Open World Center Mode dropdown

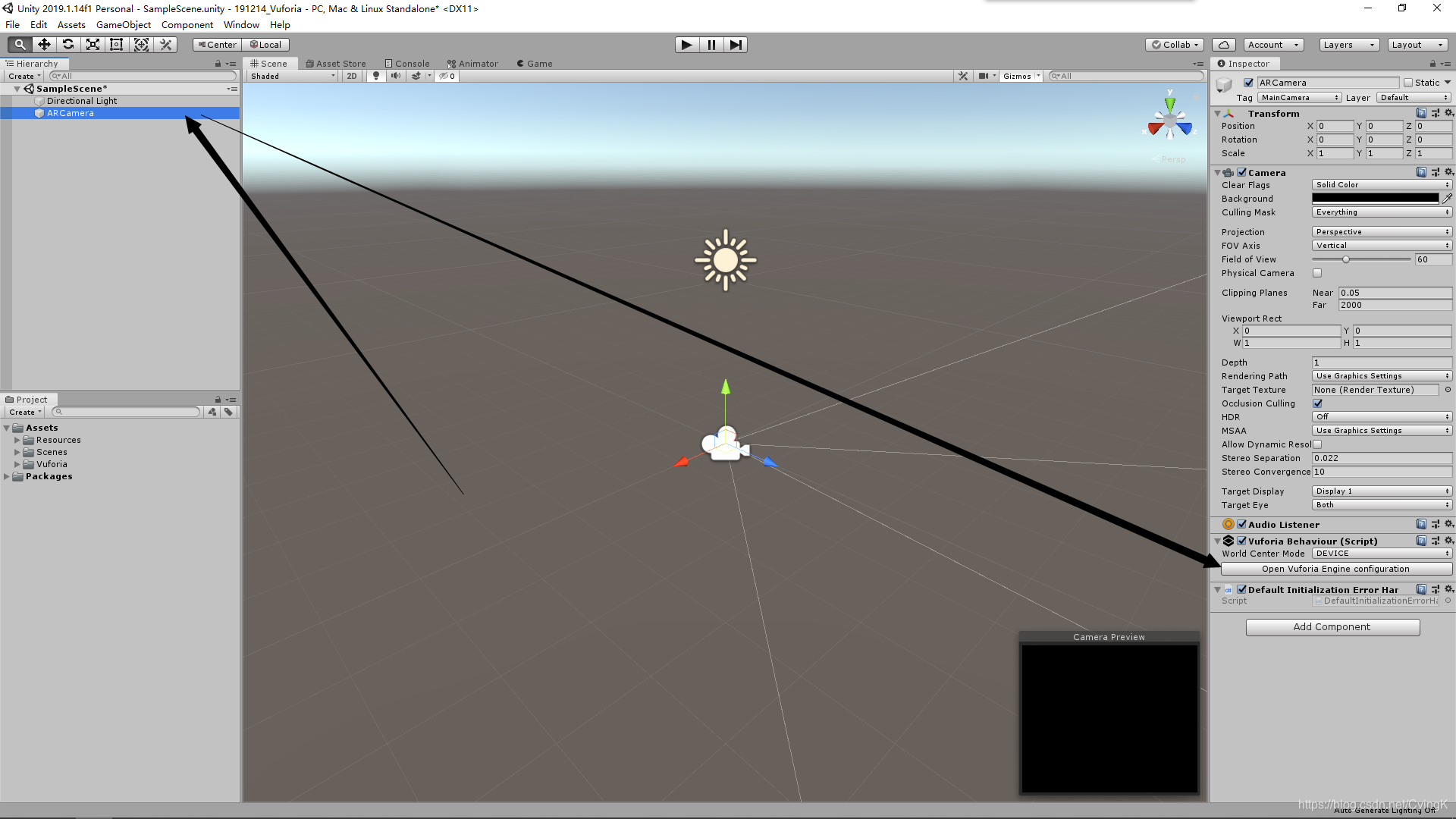[1382, 554]
